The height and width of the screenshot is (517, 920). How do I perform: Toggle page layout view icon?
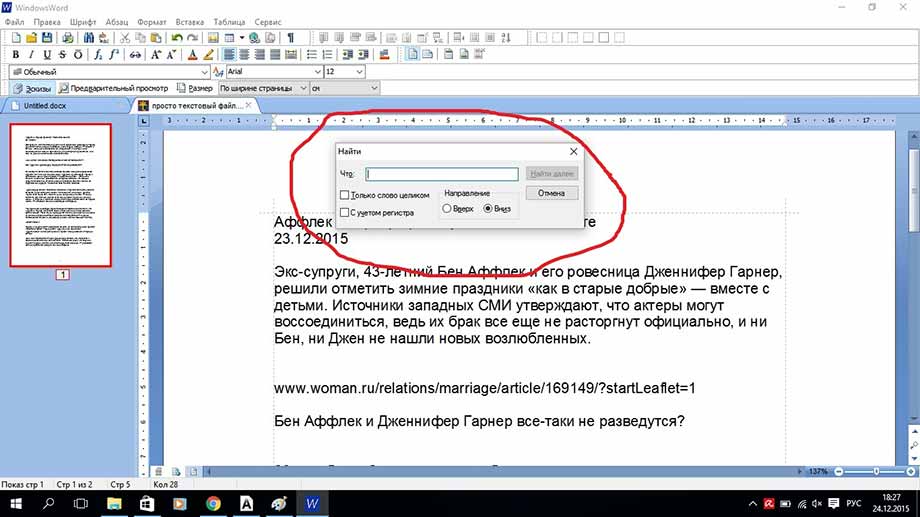pos(412,55)
